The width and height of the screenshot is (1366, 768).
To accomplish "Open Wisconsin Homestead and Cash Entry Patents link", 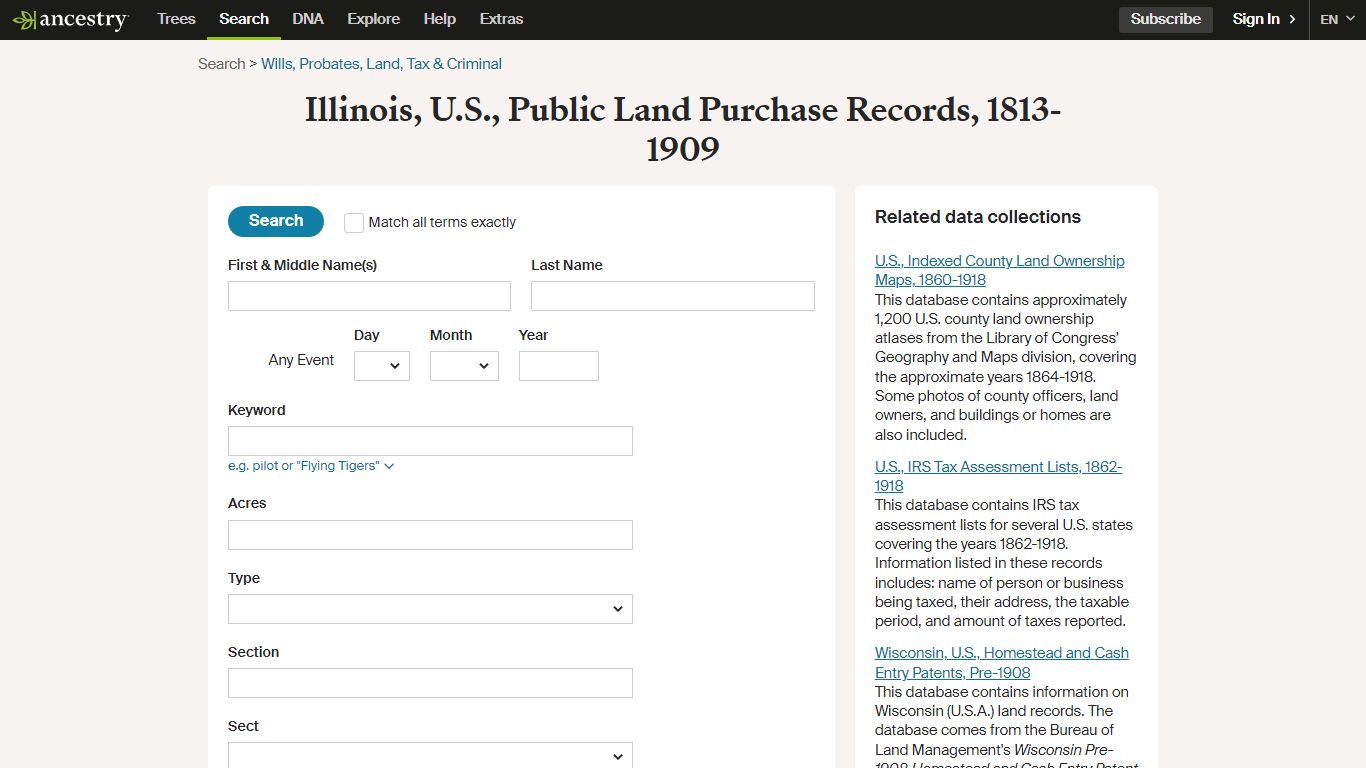I will coord(1001,662).
